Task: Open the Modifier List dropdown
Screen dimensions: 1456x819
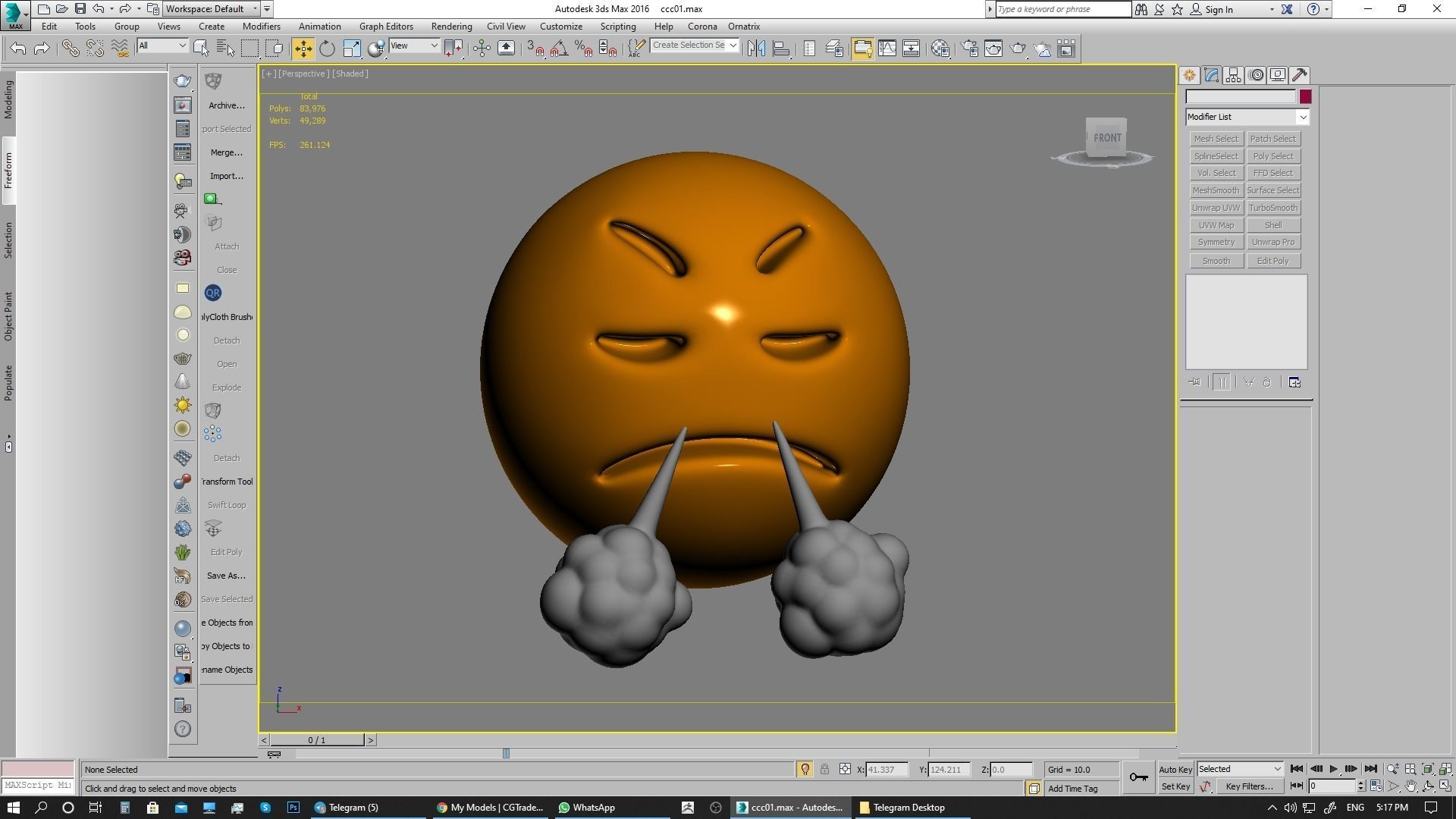Action: tap(1247, 117)
